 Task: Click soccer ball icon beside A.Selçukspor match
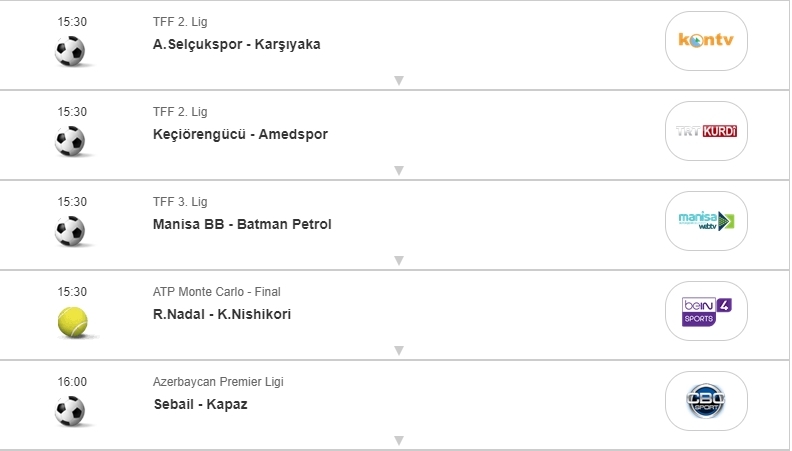pos(70,51)
